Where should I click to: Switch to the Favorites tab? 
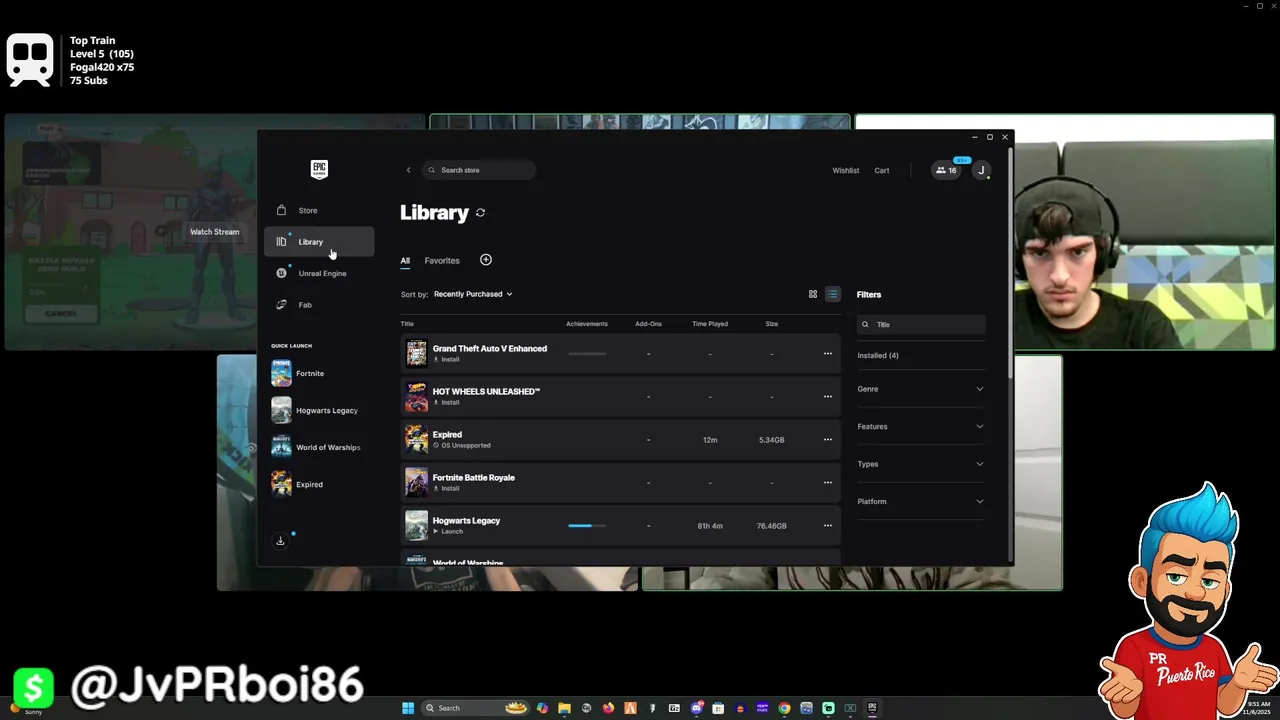point(442,261)
